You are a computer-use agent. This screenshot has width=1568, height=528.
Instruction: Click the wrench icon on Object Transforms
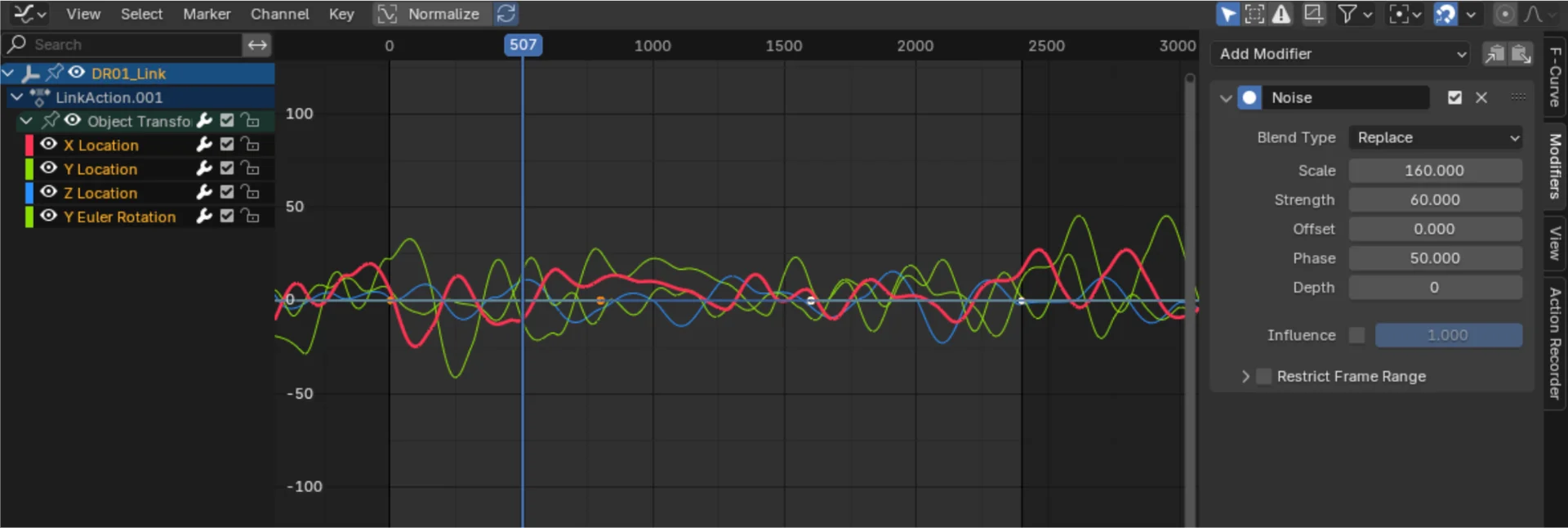[204, 121]
